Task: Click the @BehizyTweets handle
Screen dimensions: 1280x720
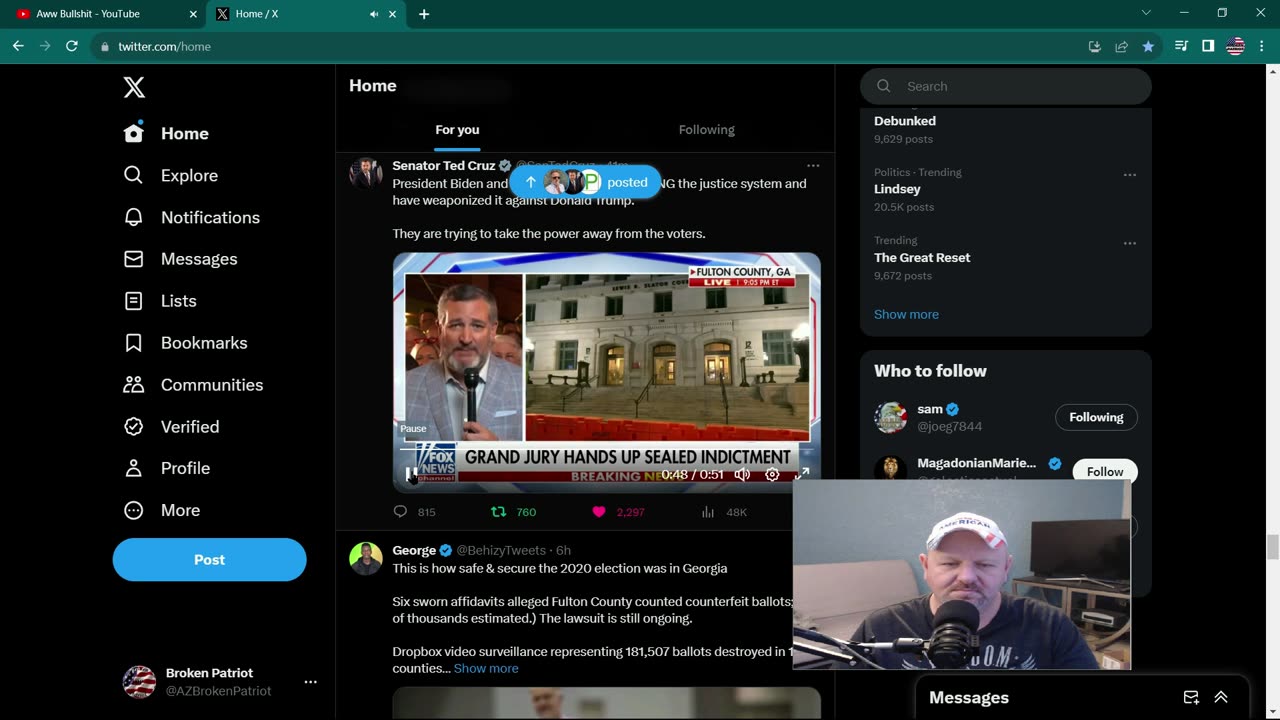Action: 501,551
